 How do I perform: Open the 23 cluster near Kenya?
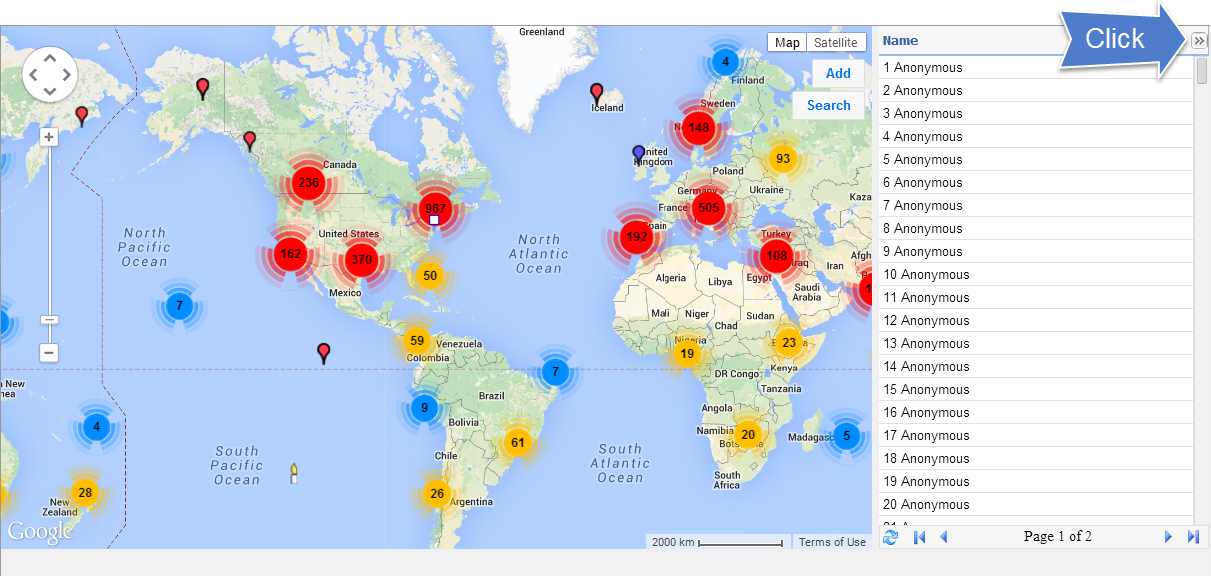tap(789, 343)
